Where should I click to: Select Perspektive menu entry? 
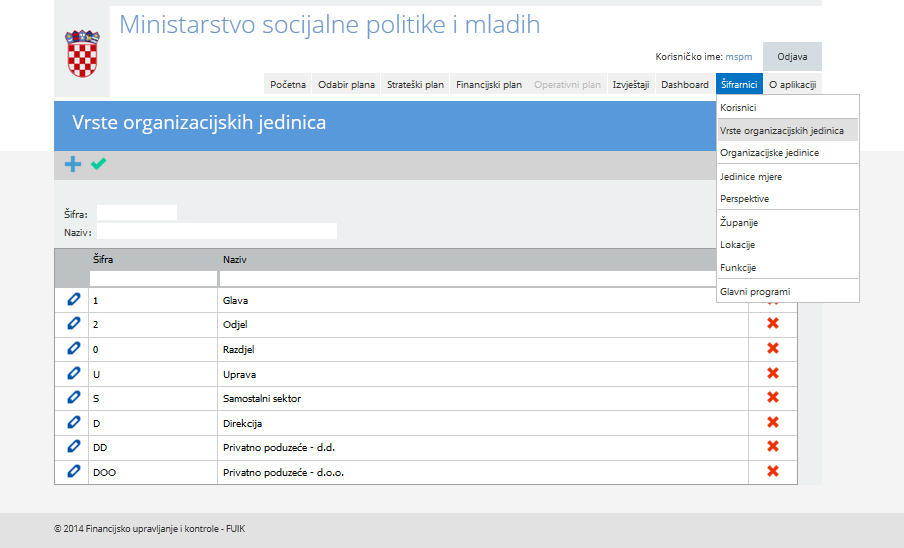788,199
